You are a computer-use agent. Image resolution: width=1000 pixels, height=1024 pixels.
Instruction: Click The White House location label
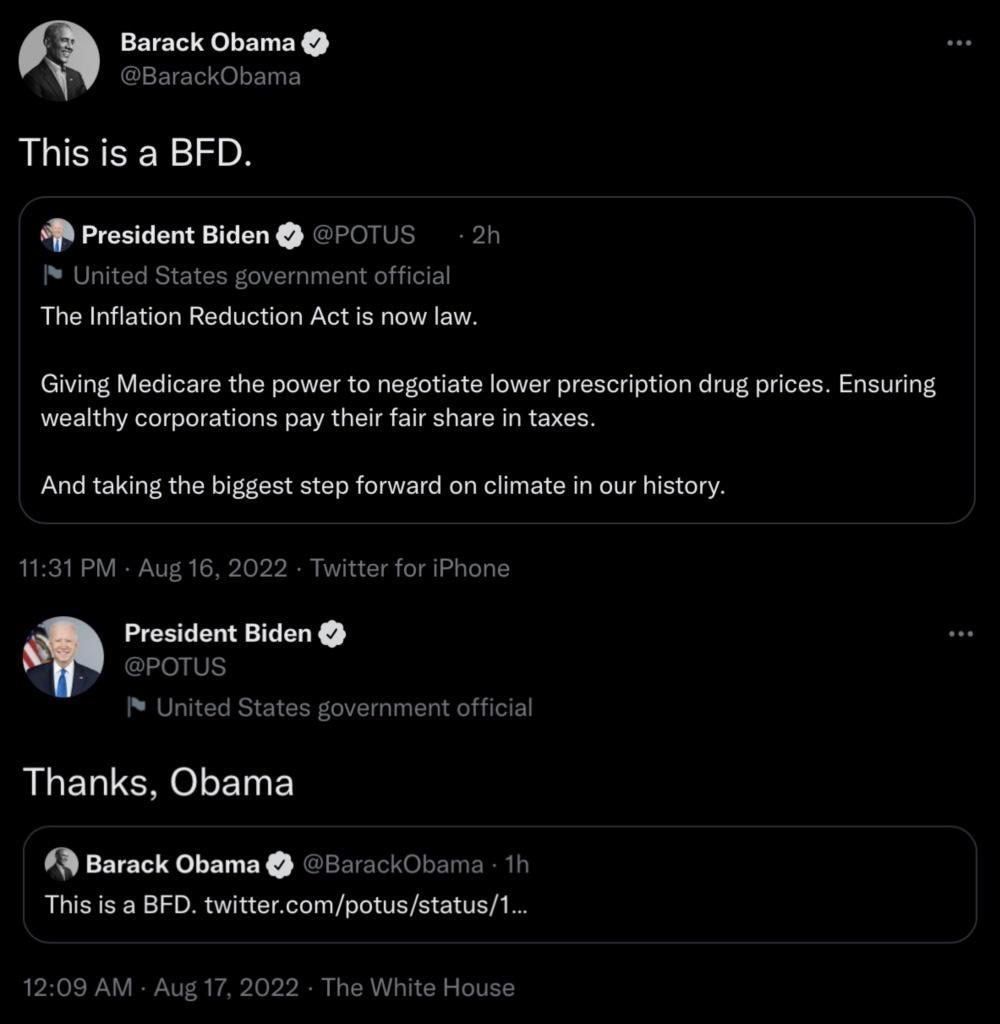pyautogui.click(x=416, y=987)
